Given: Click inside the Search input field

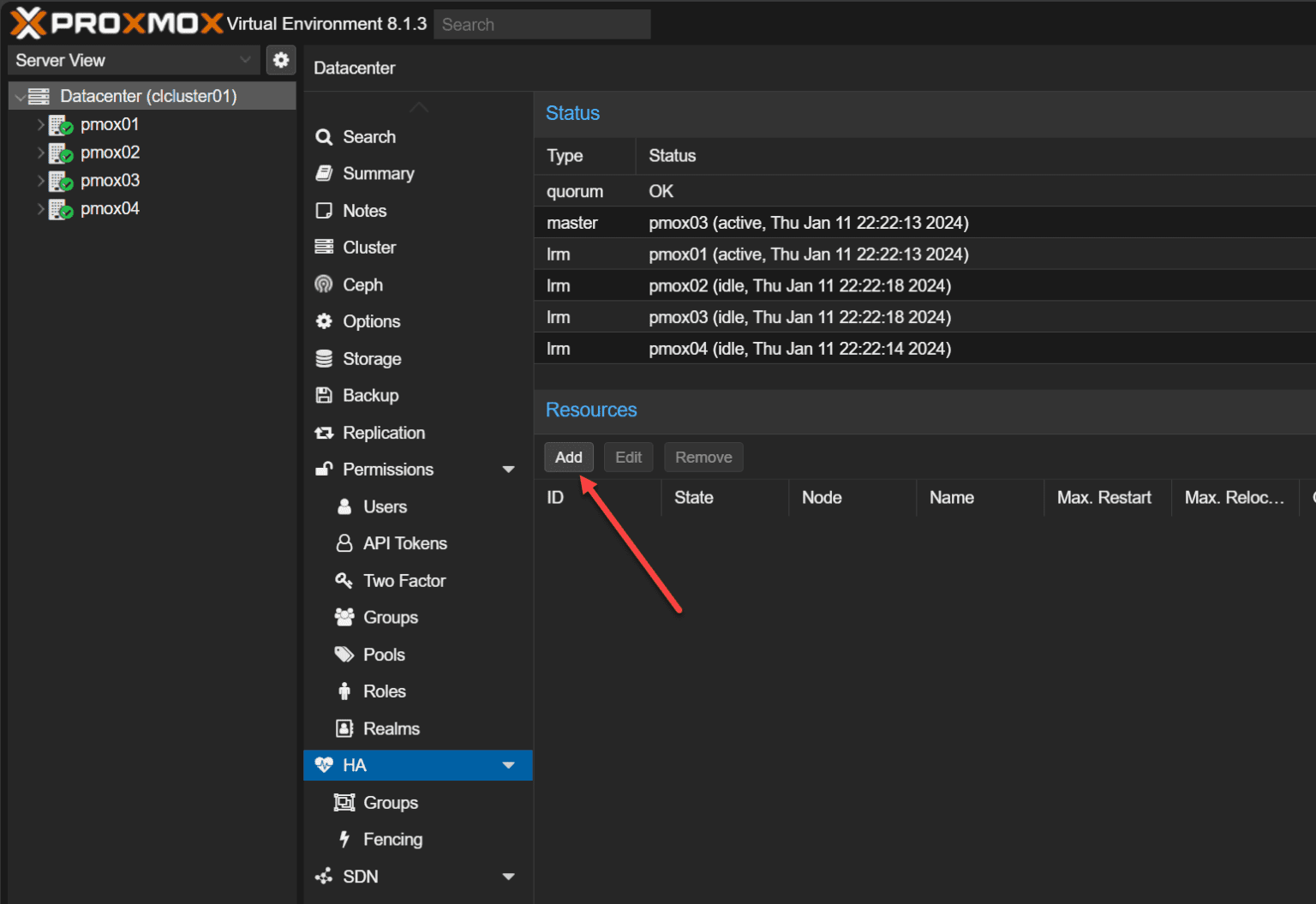Looking at the screenshot, I should point(541,24).
